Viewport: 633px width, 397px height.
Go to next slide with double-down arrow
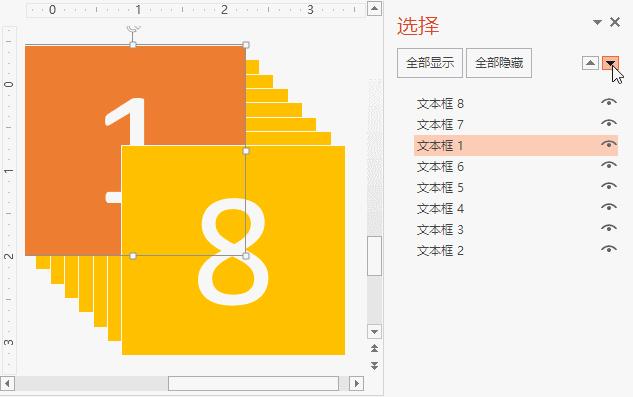coord(374,365)
